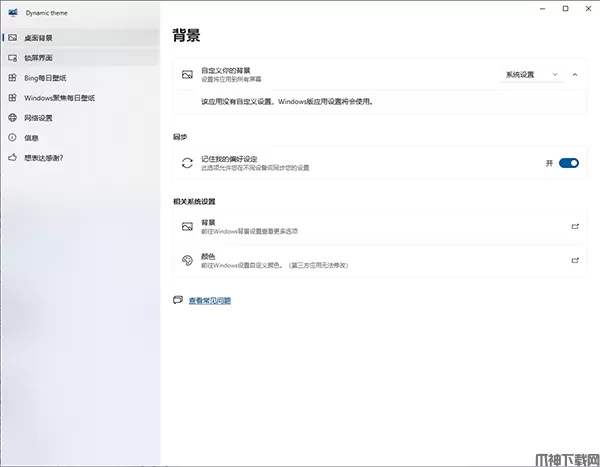Click the info circle icon
The image size is (600, 467).
tap(13, 137)
